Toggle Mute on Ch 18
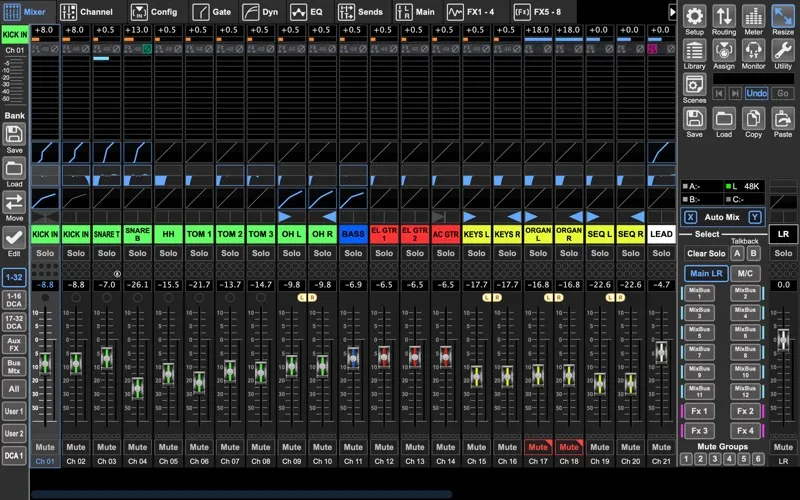Image resolution: width=800 pixels, height=500 pixels. 569,447
